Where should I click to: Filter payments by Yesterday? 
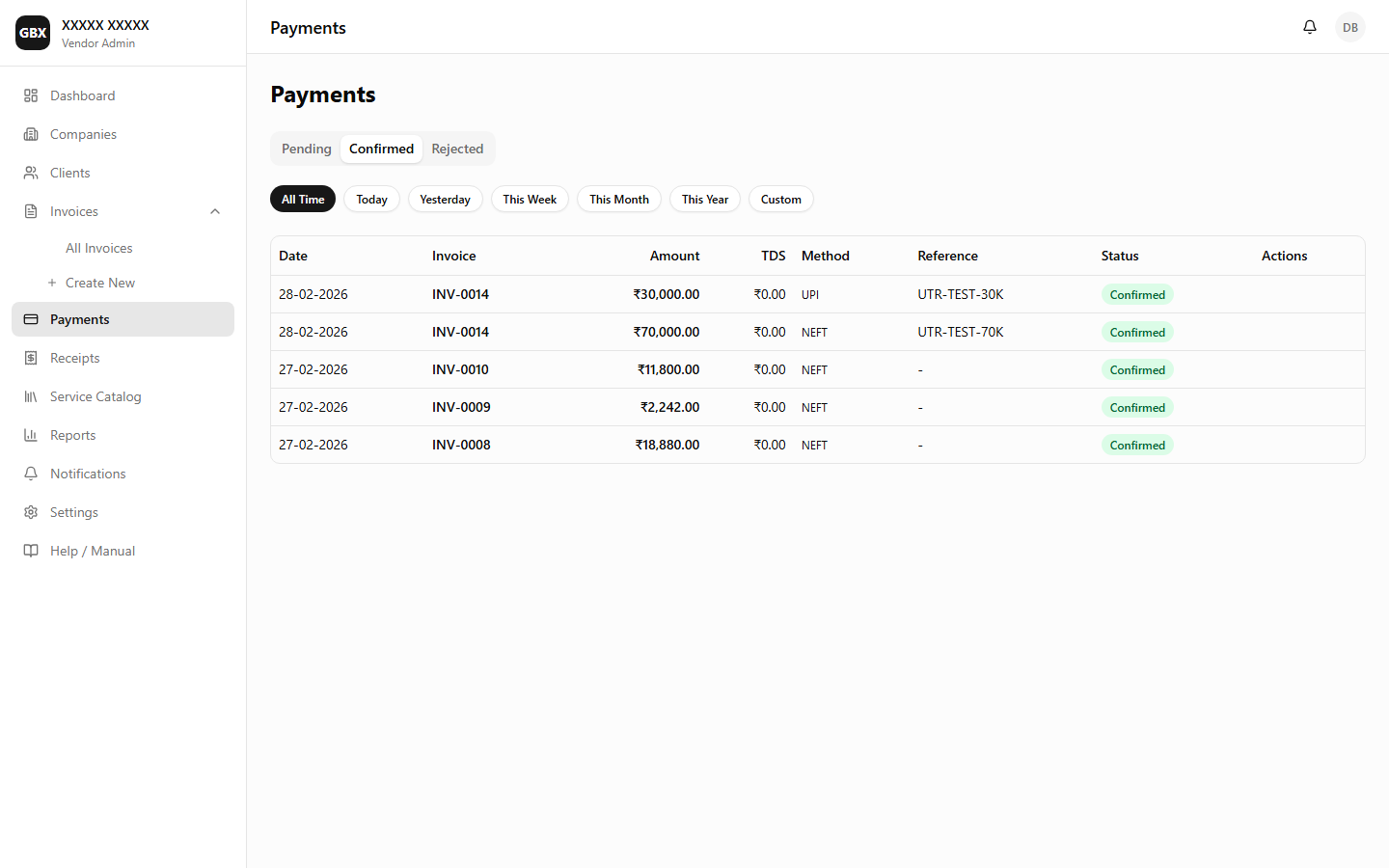[445, 199]
